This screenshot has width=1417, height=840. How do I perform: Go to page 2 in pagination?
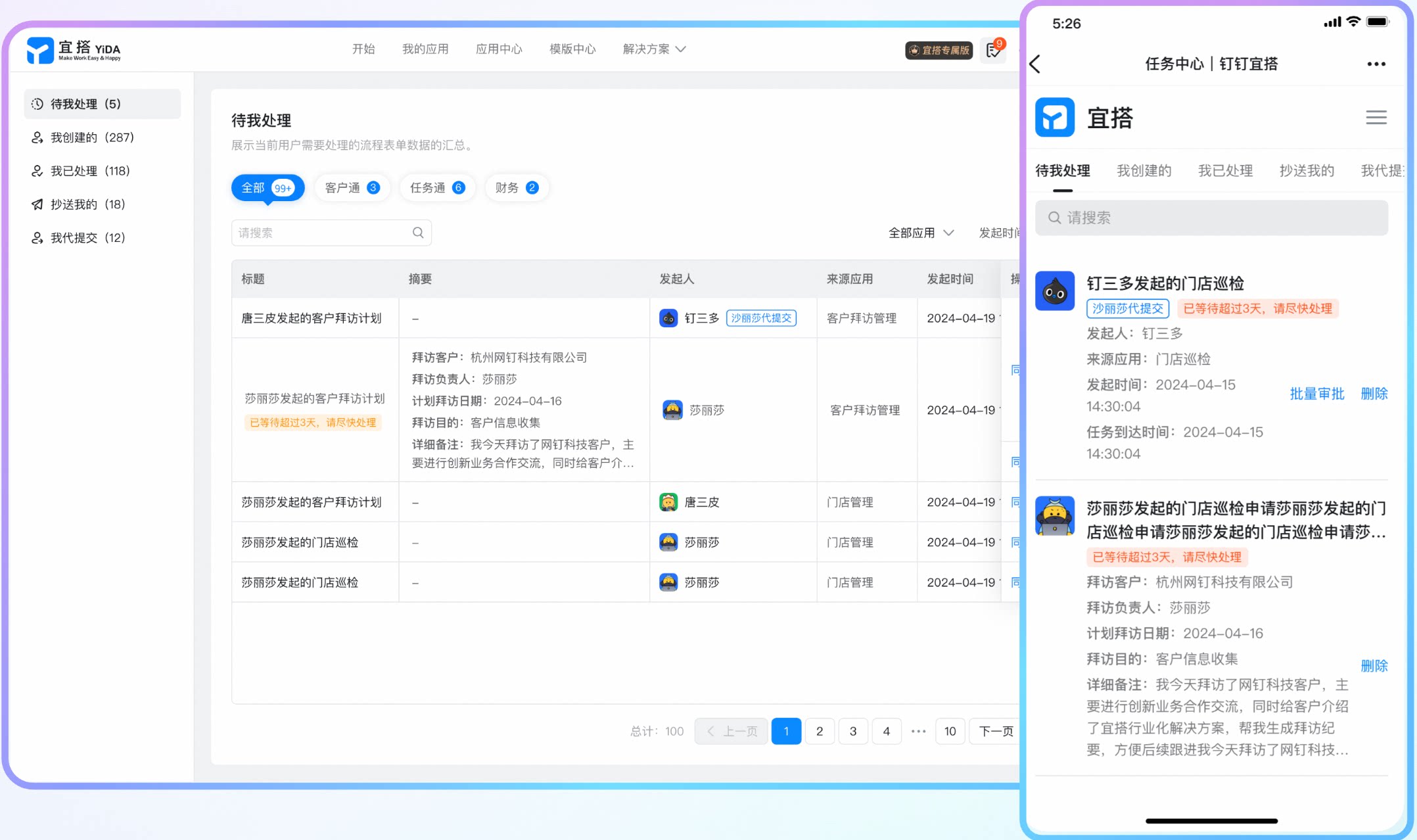[820, 731]
